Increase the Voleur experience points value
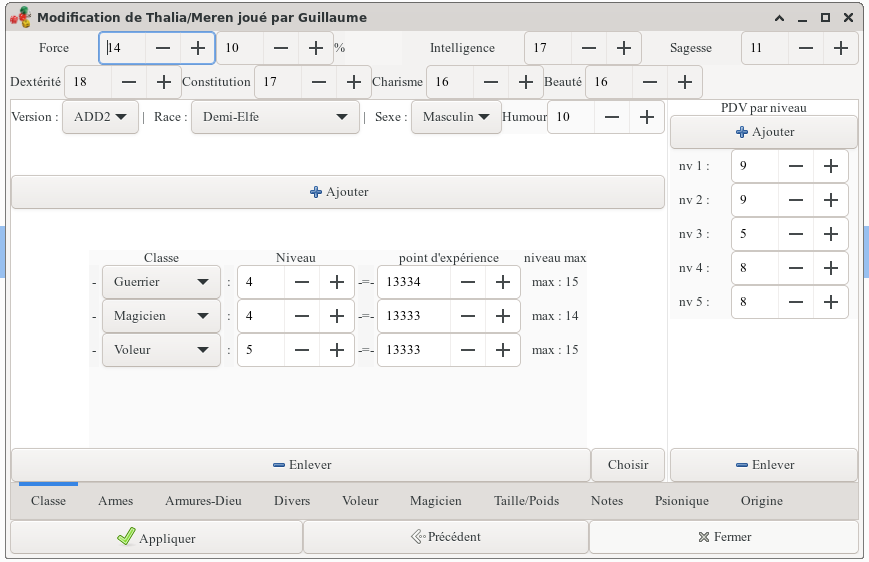 (x=503, y=350)
